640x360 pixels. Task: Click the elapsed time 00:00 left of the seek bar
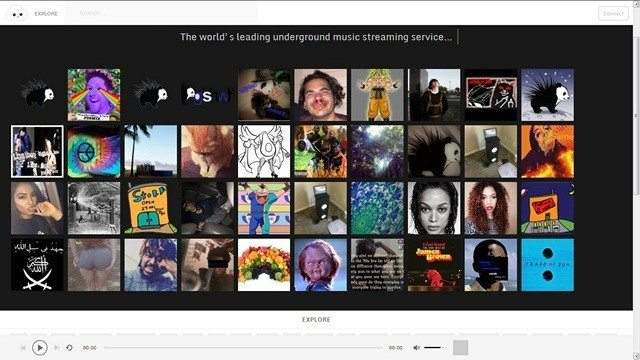(x=89, y=348)
